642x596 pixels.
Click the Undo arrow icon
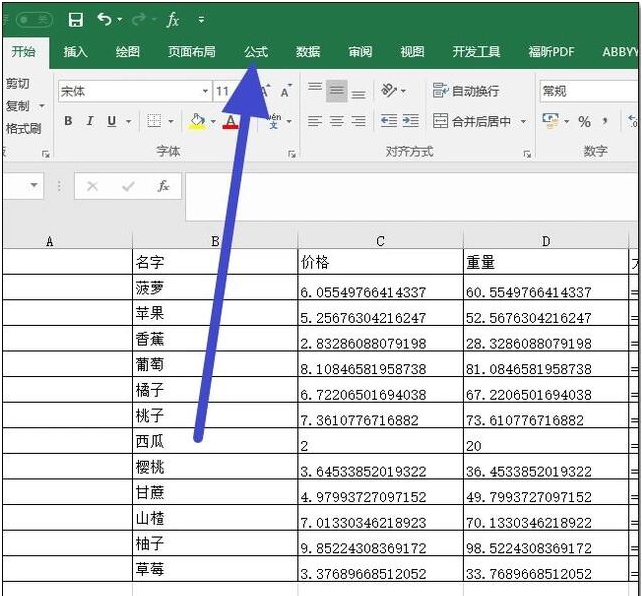click(104, 20)
